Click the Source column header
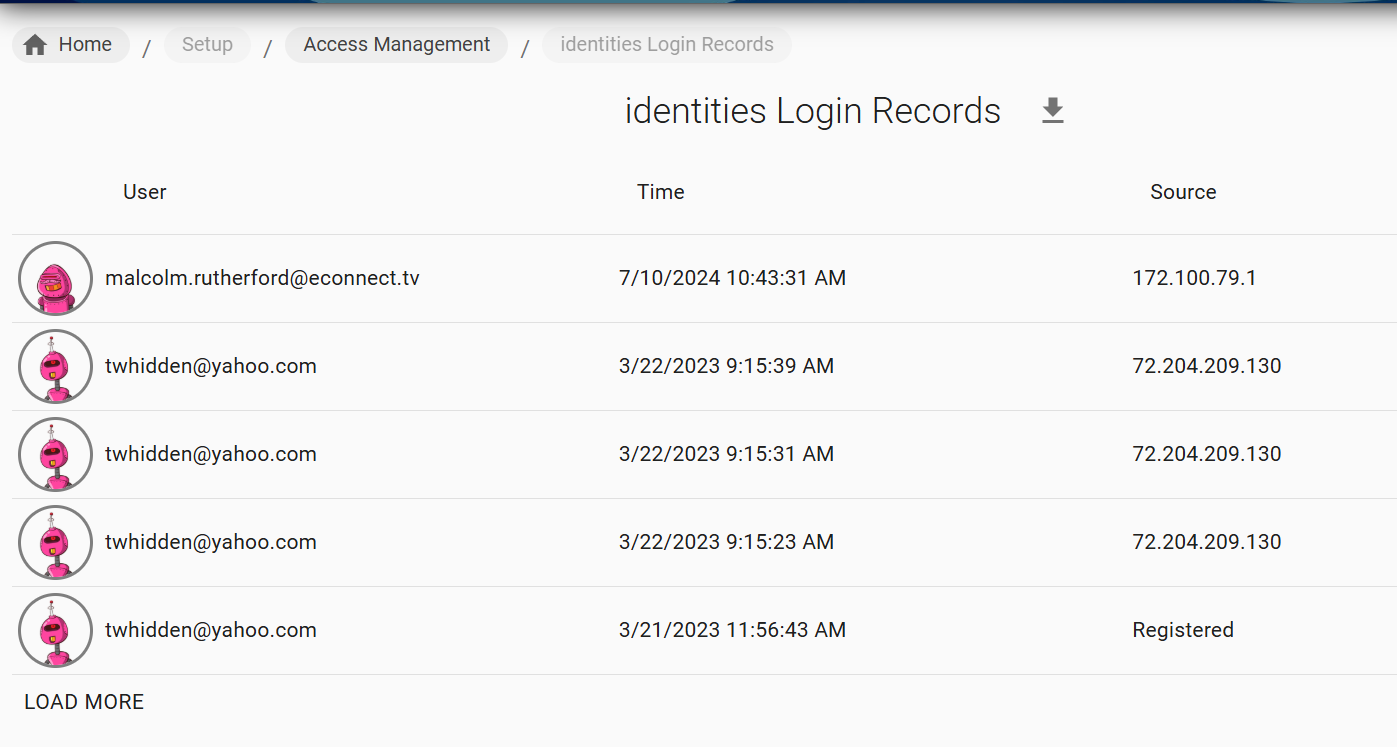Viewport: 1397px width, 747px height. tap(1183, 191)
